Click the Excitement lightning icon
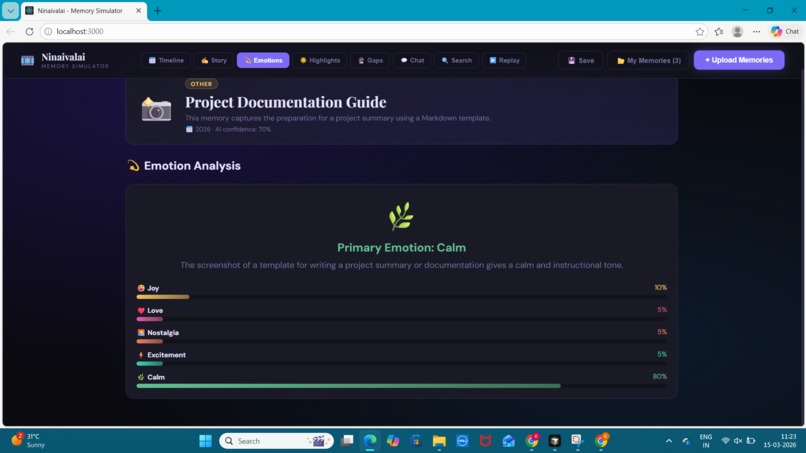Screen dimensions: 806x453 141,355
